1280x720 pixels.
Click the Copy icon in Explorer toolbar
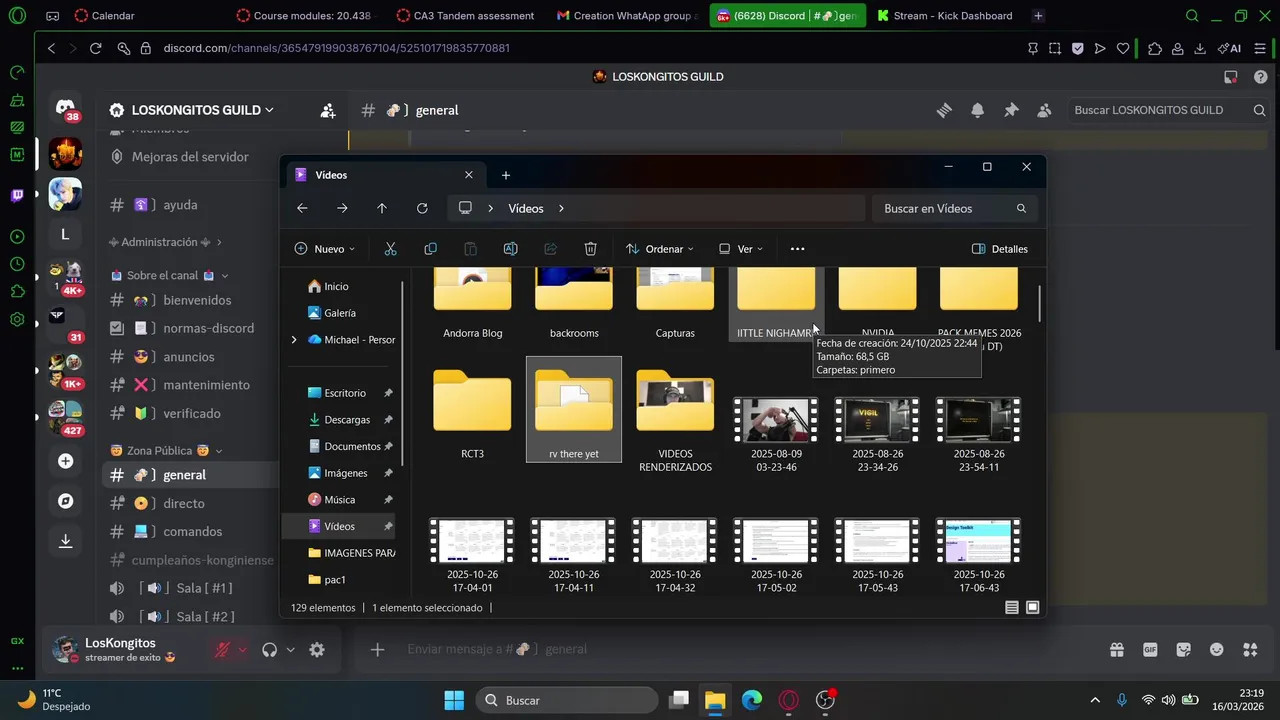click(x=430, y=249)
